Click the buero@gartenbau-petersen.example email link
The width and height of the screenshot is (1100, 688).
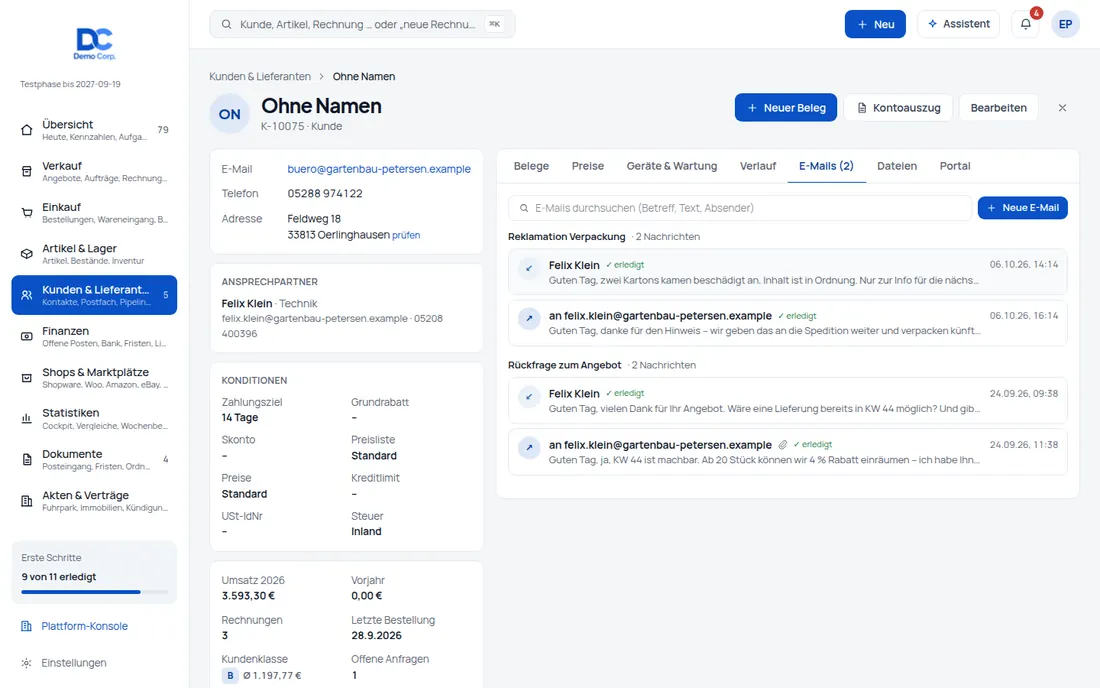coord(379,169)
